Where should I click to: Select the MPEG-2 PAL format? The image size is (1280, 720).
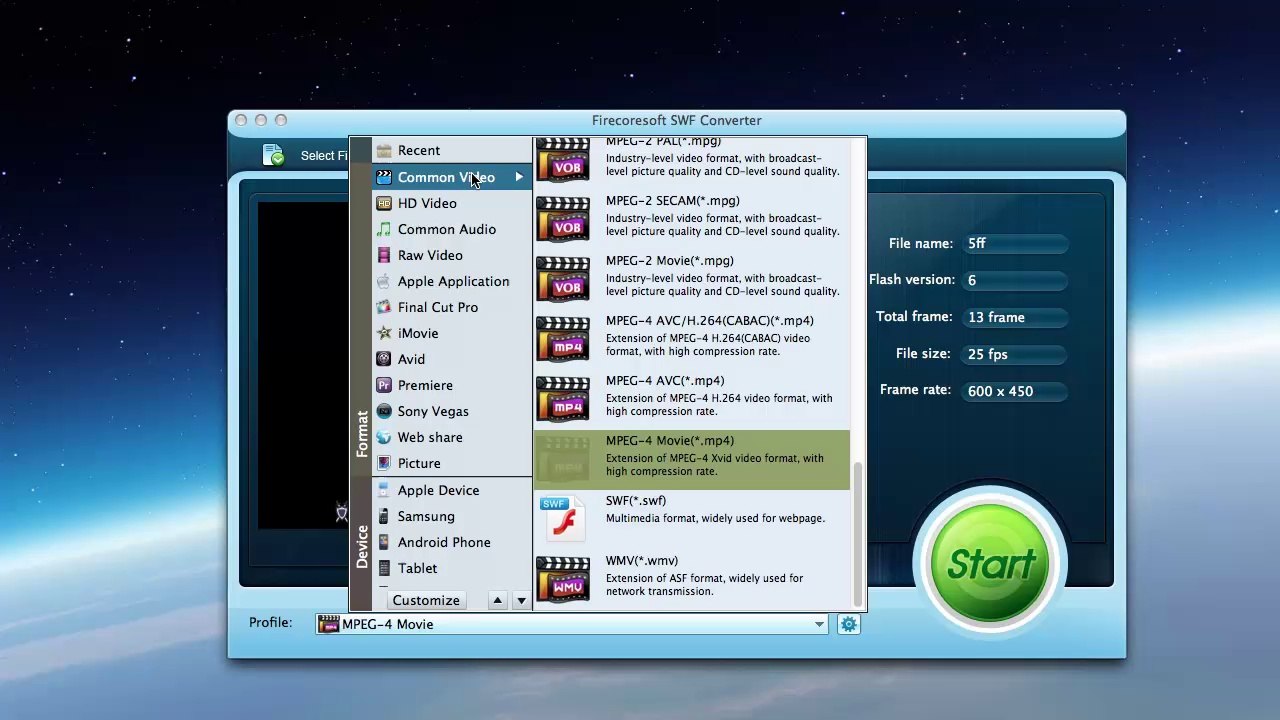[692, 158]
